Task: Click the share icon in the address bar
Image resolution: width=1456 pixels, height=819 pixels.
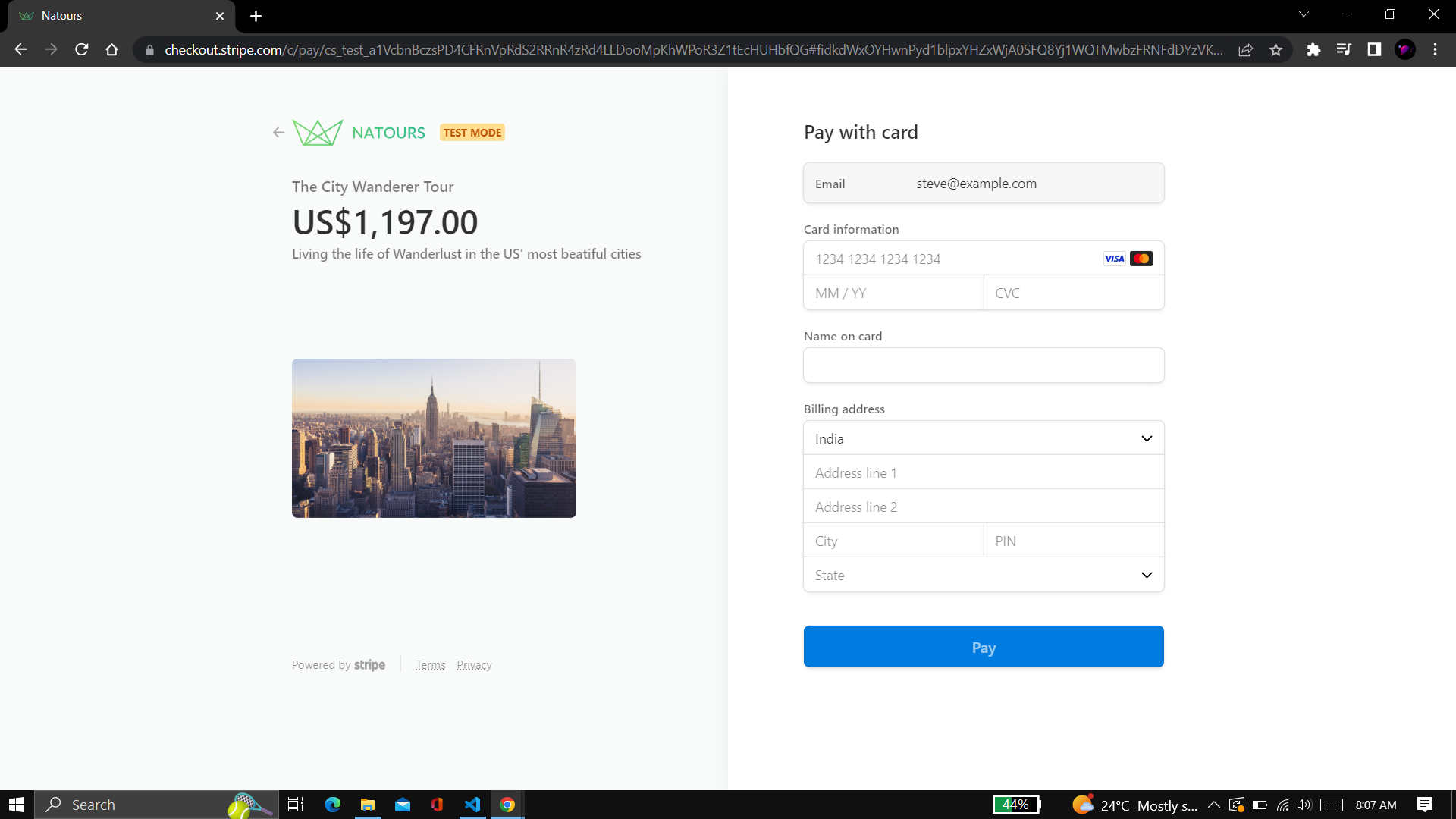Action: pyautogui.click(x=1246, y=49)
